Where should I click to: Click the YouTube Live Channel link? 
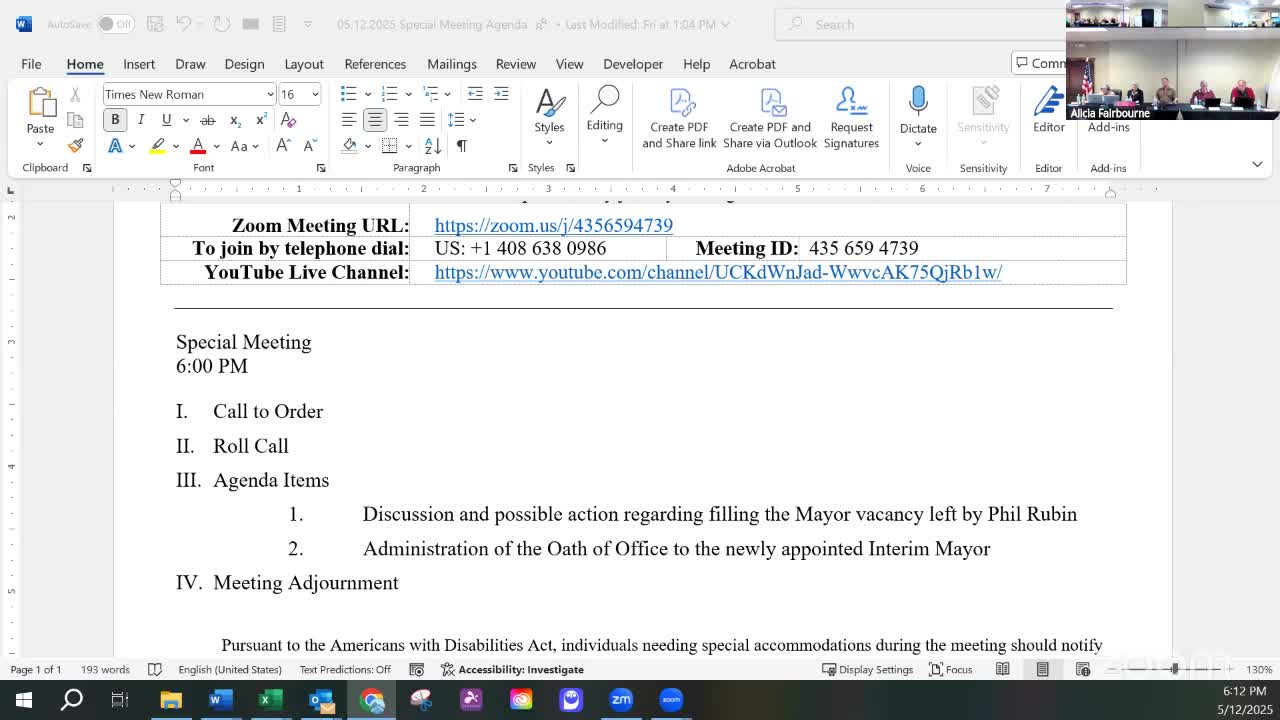pyautogui.click(x=717, y=272)
